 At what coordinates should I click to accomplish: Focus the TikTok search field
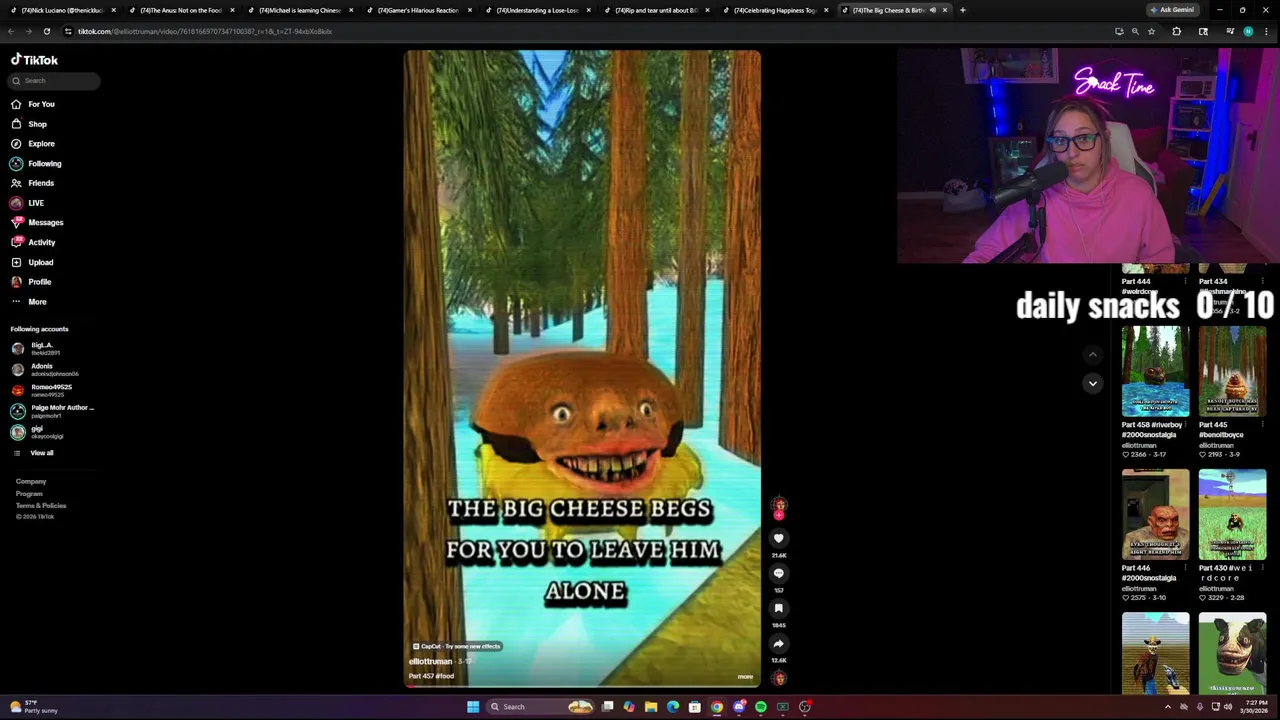coord(55,80)
